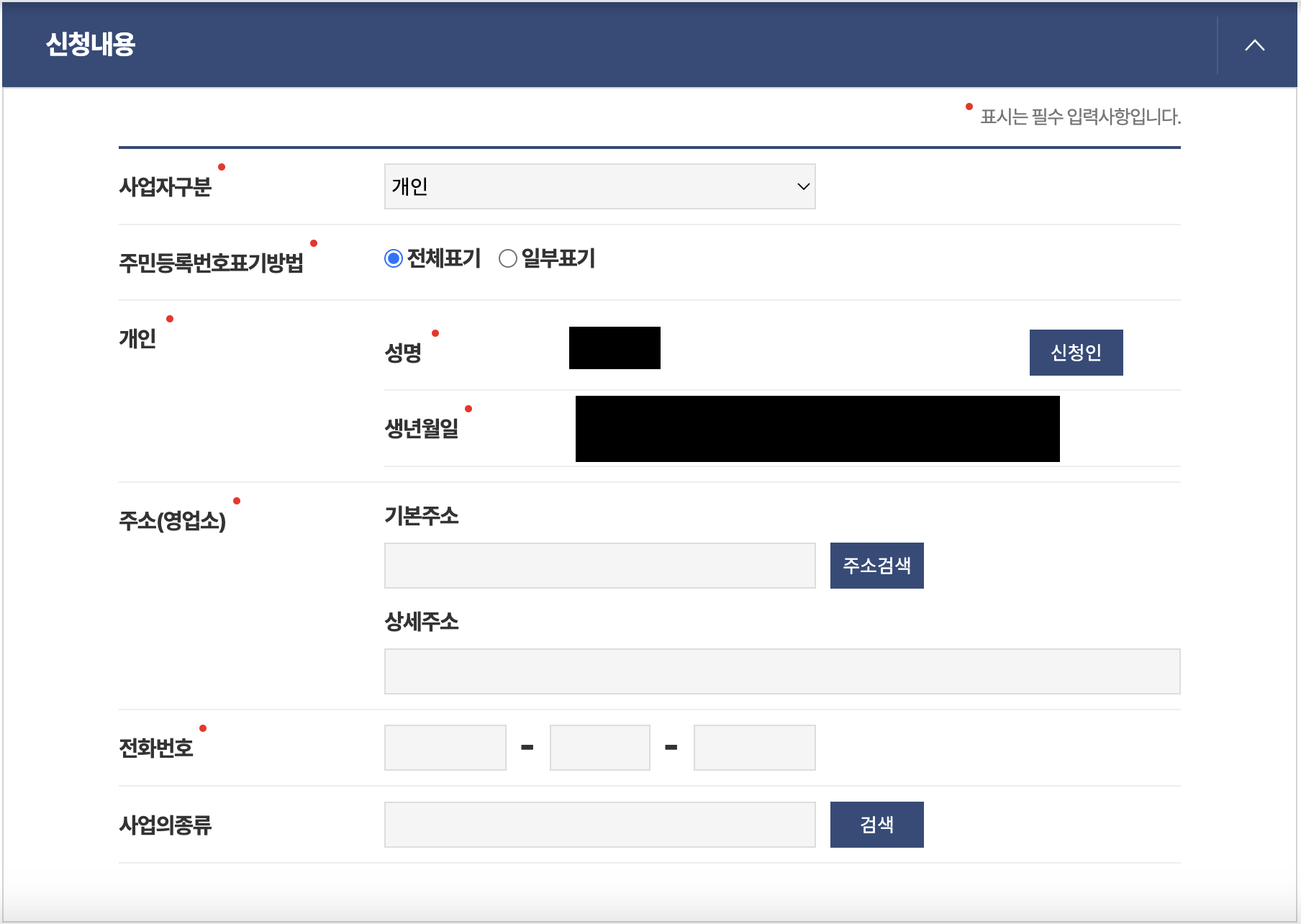Select the 일부표기 radio button
Image resolution: width=1301 pixels, height=924 pixels.
coord(508,258)
